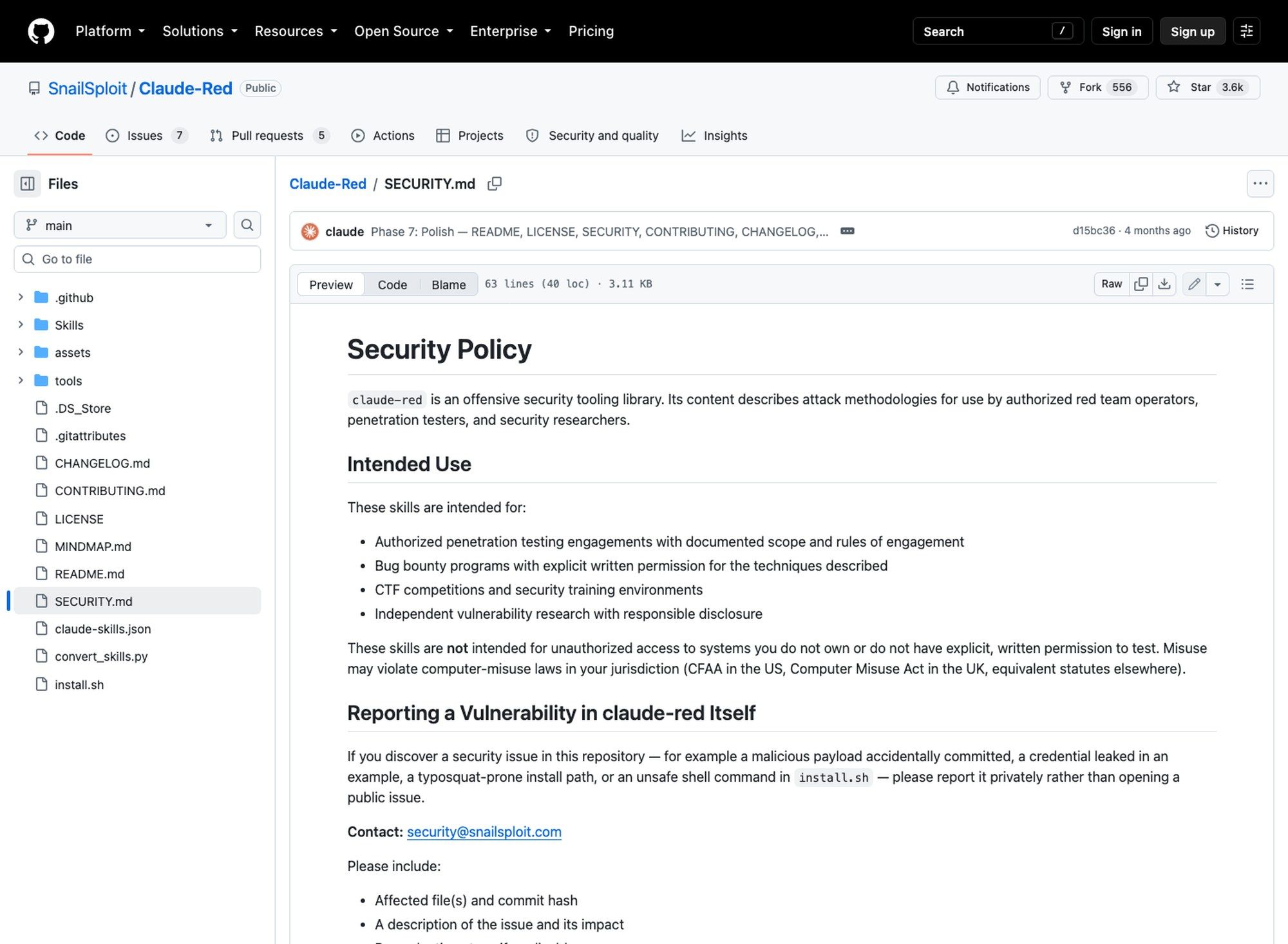
Task: Focus the Go to file input
Action: [137, 259]
